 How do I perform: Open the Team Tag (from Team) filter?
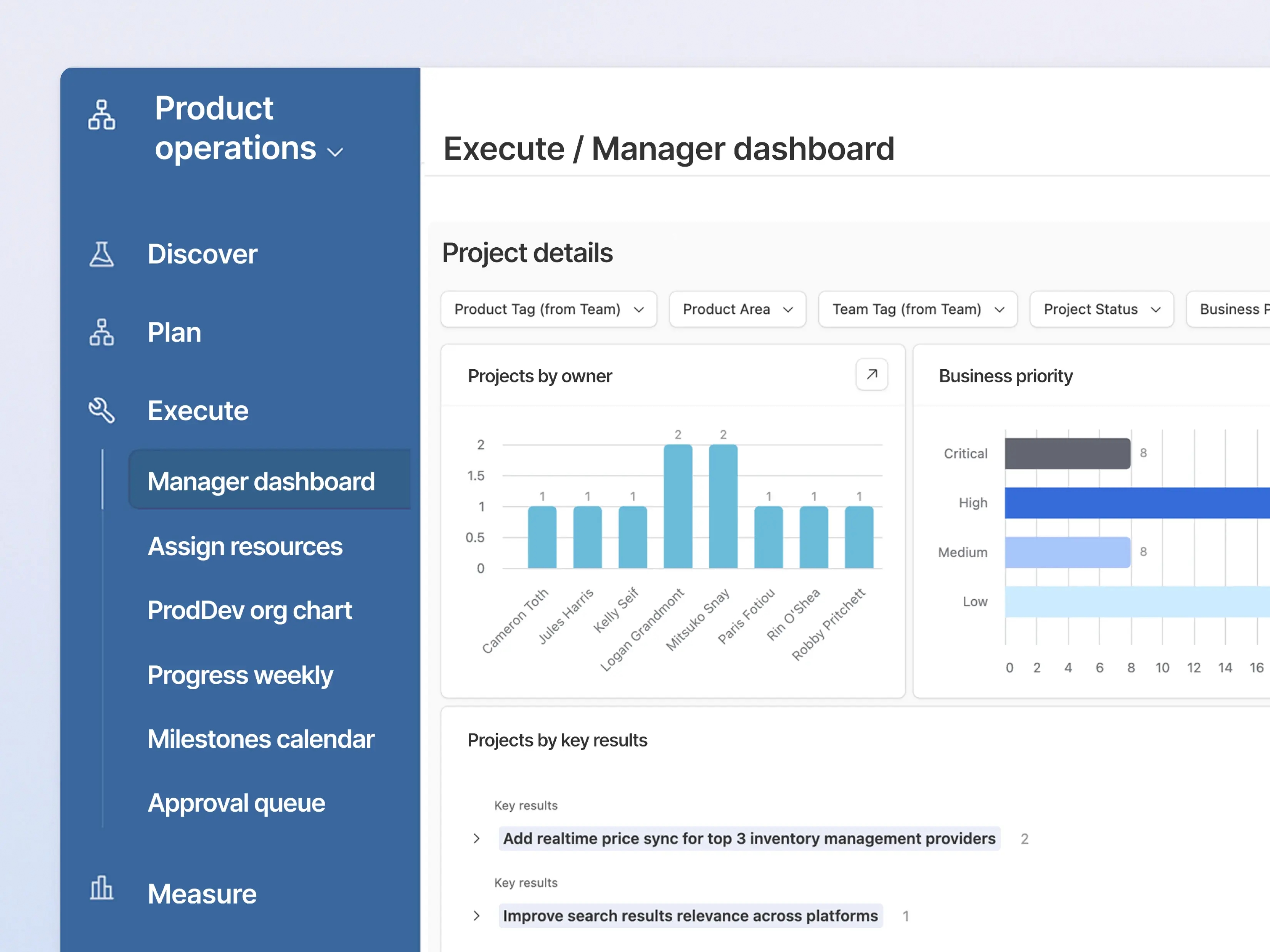917,309
